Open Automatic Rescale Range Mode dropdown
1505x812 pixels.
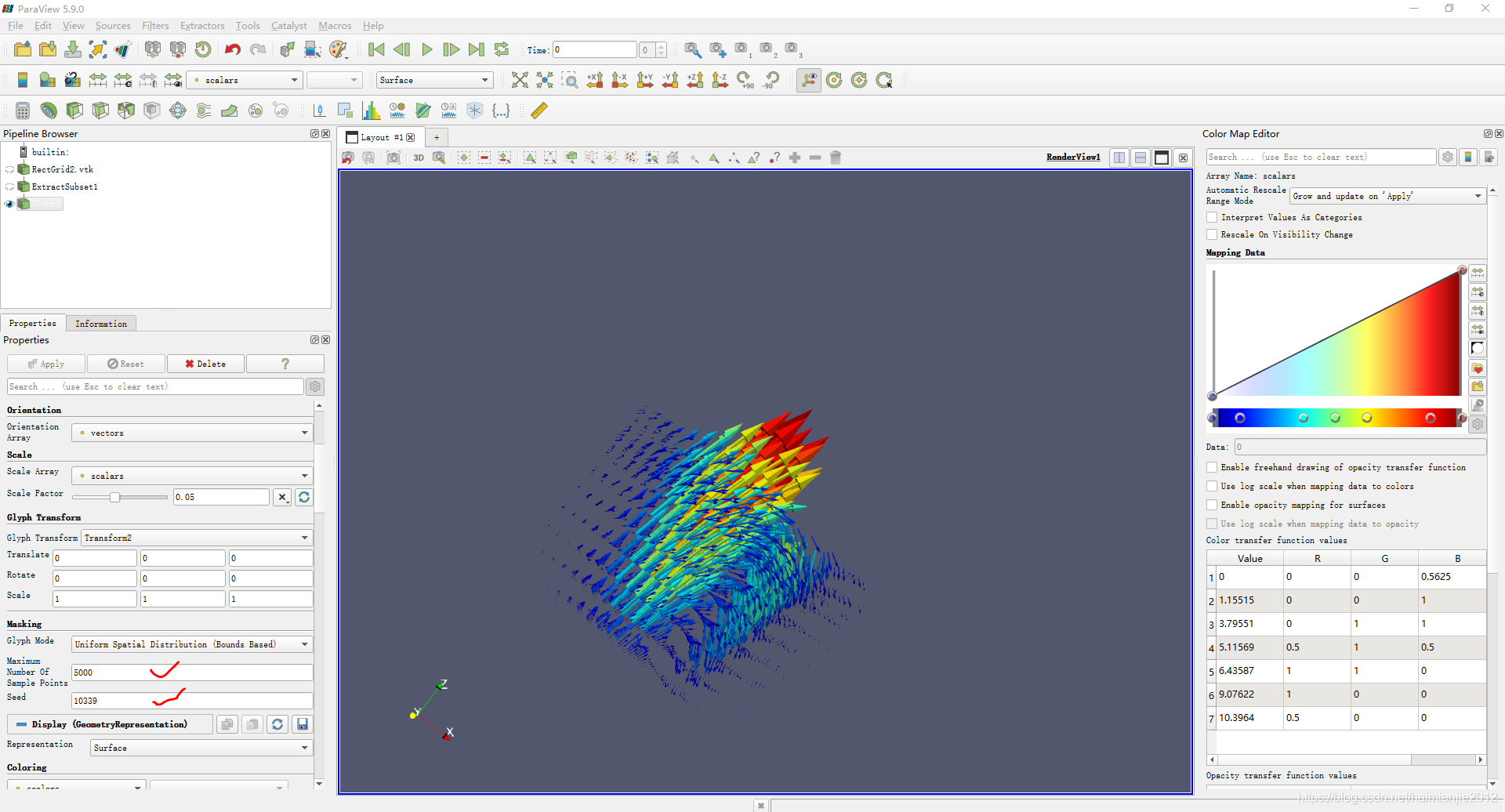tap(1387, 196)
